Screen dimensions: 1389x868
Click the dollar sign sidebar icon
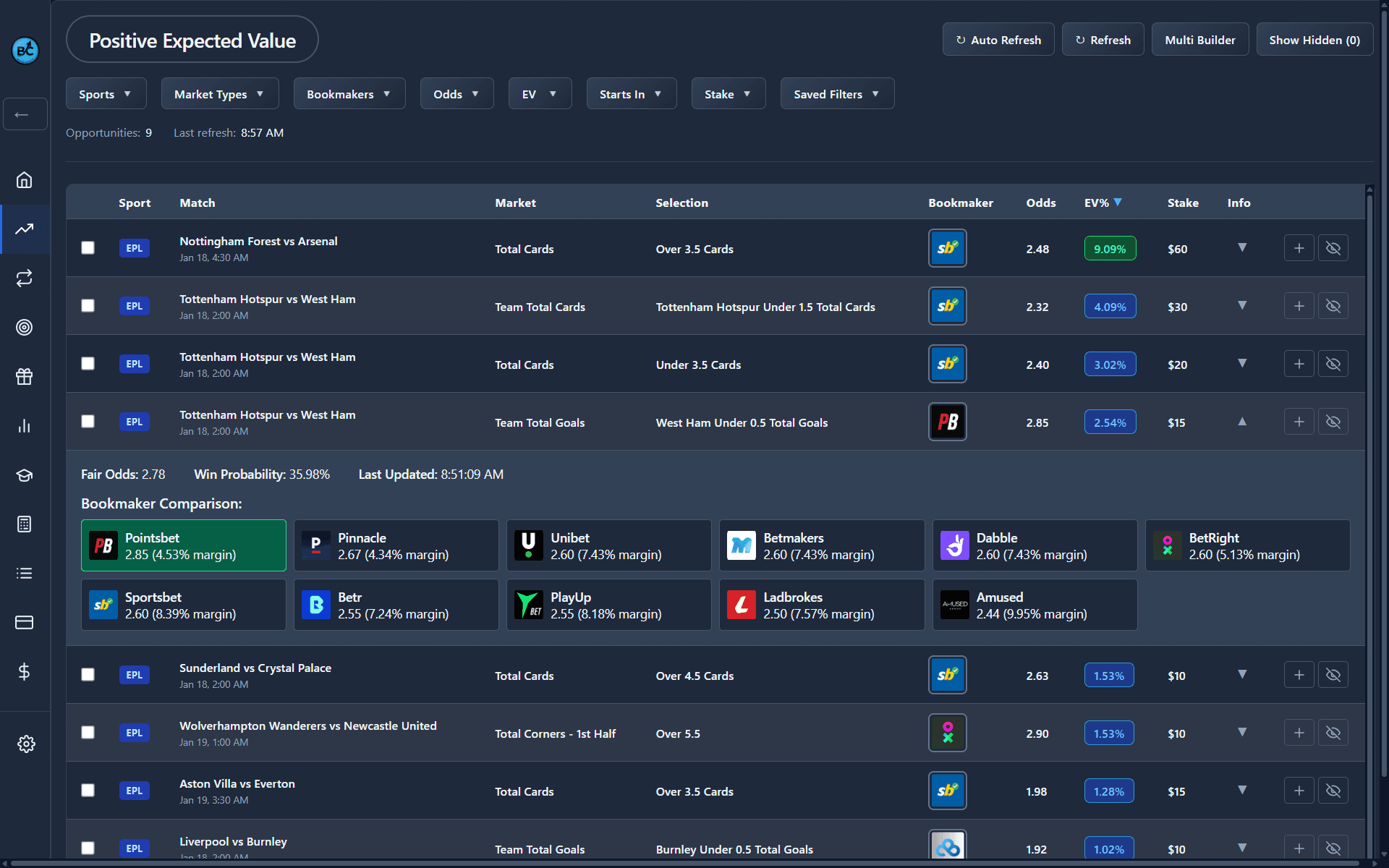coord(25,672)
